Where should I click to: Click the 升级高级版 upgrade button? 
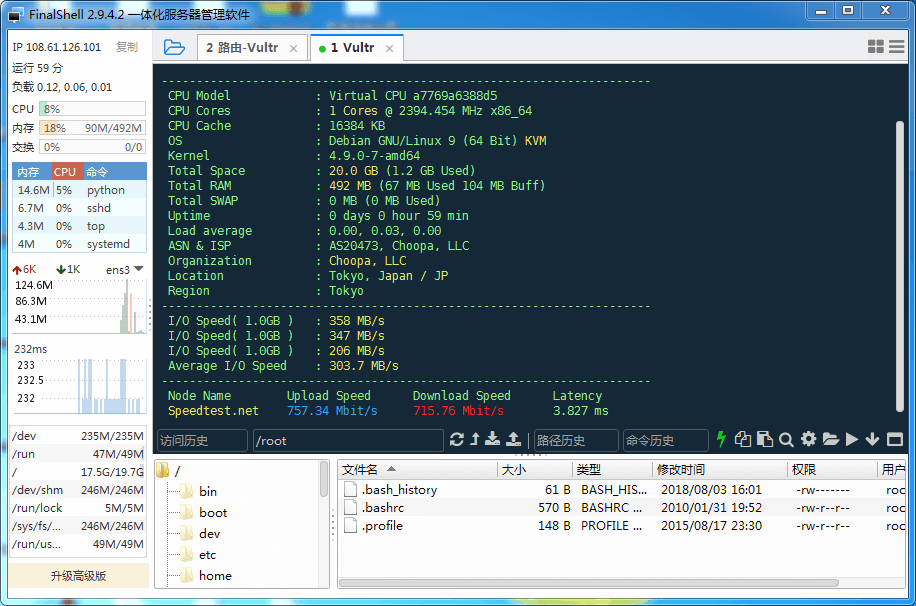point(79,576)
